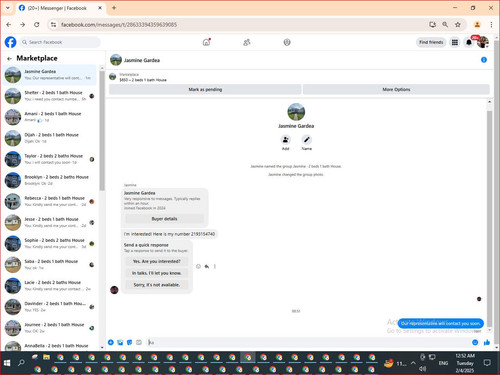Open the notifications bell

pos(469,42)
